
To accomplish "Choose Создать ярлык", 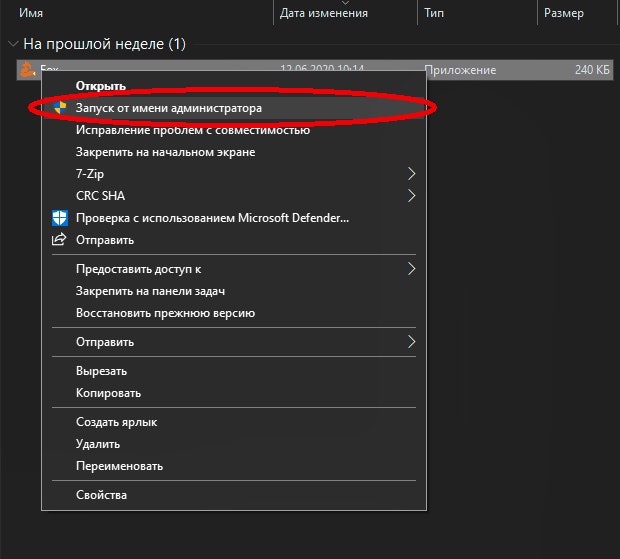I will point(234,422).
